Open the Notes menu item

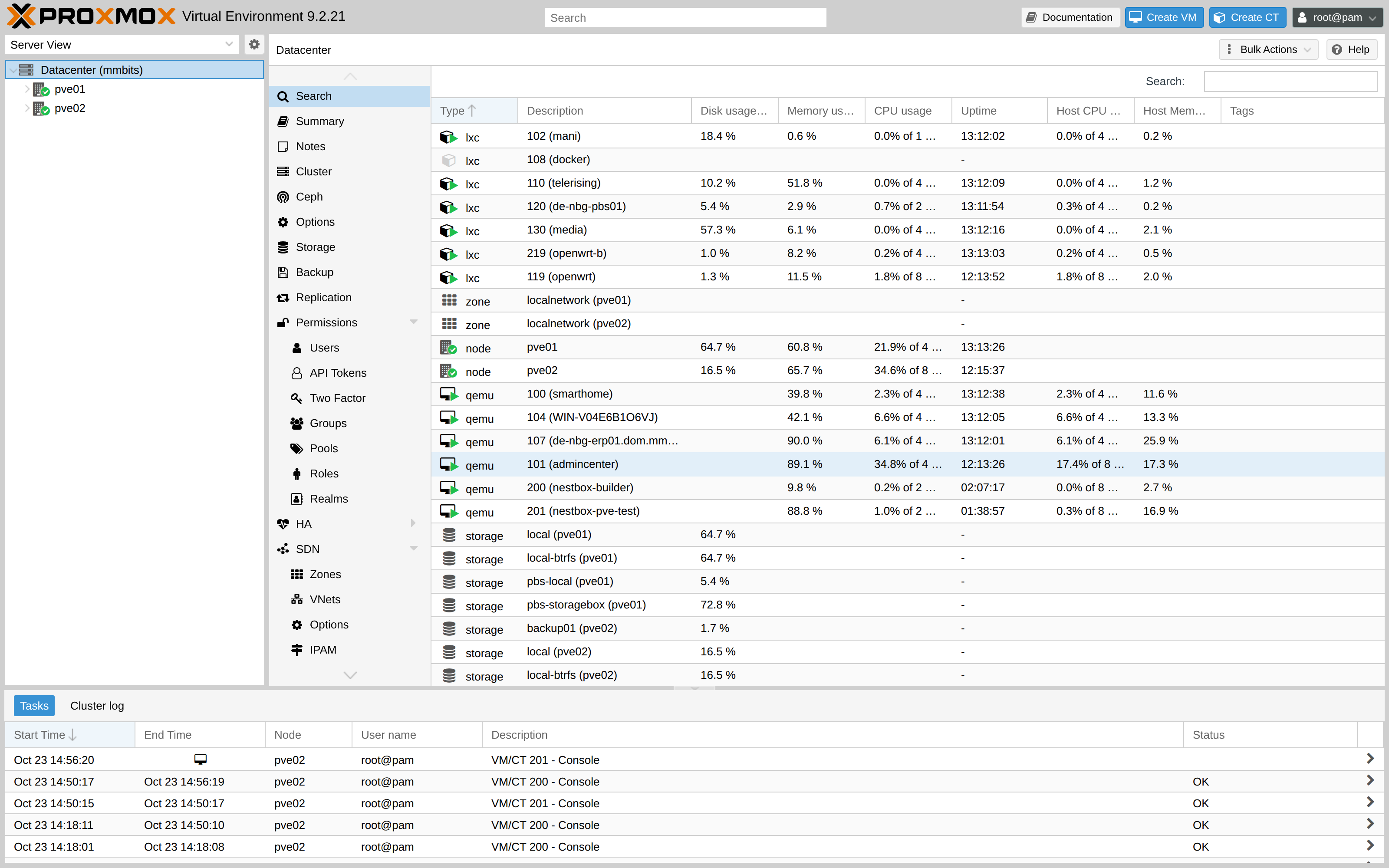(x=349, y=146)
